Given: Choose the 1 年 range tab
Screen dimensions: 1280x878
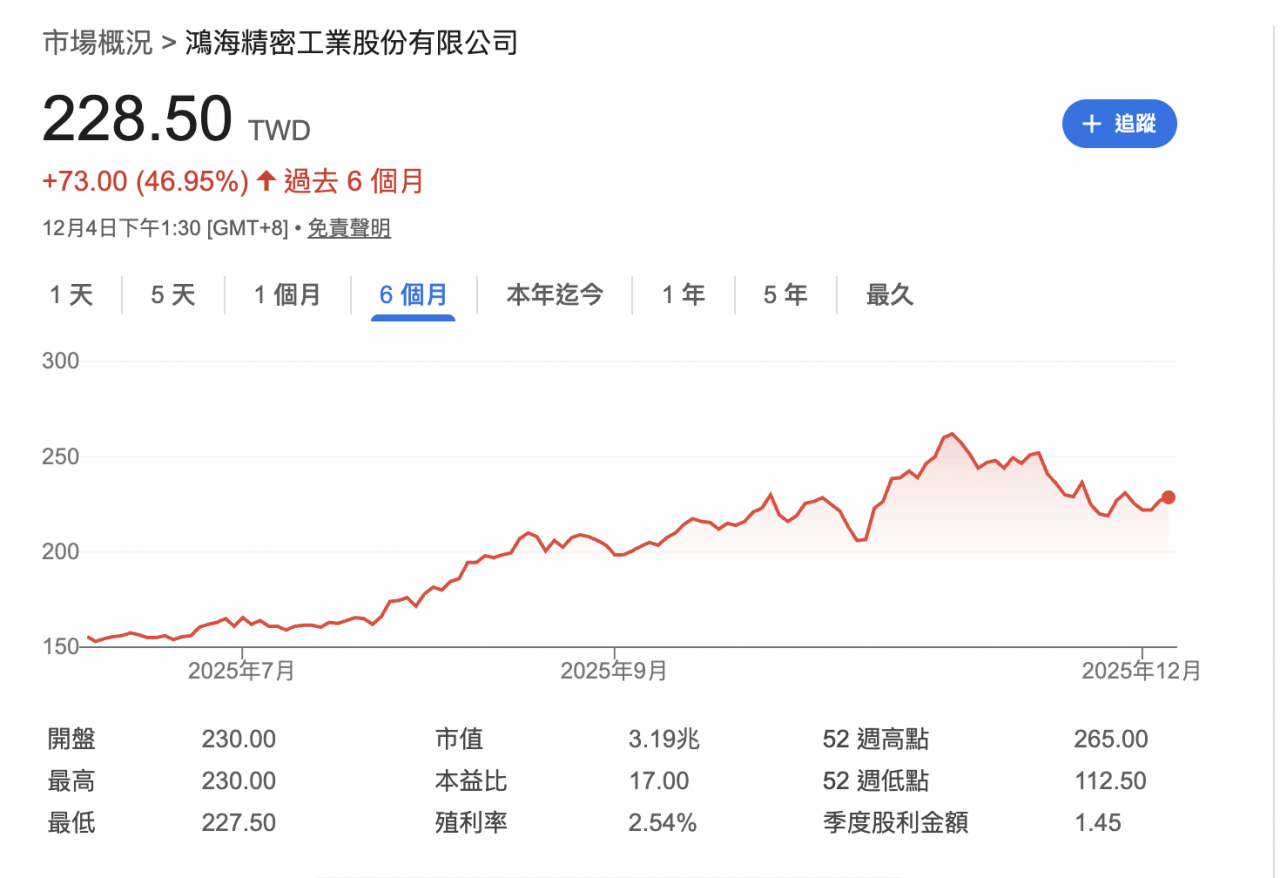Looking at the screenshot, I should (683, 295).
